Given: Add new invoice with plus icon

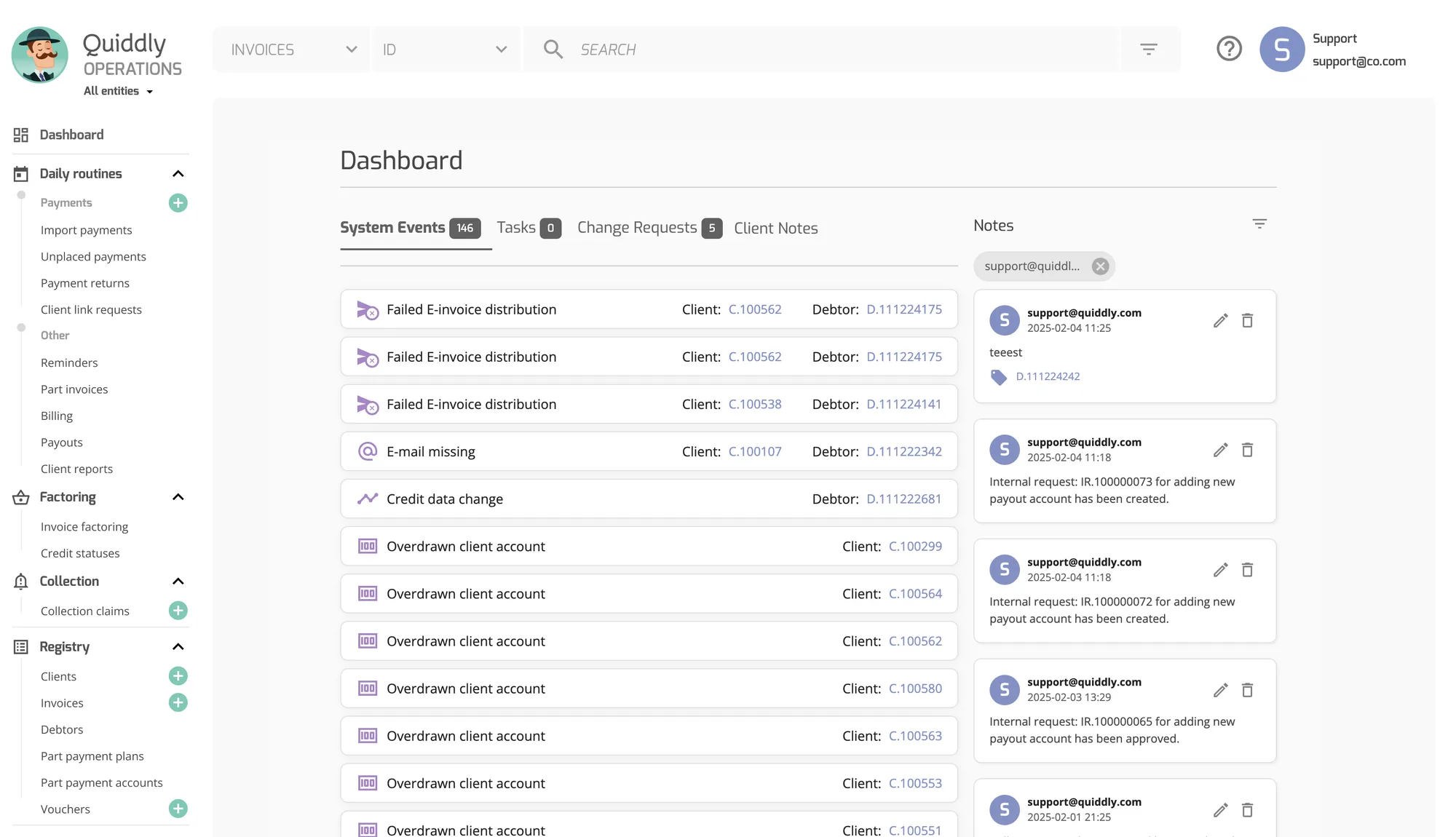Looking at the screenshot, I should click(178, 703).
